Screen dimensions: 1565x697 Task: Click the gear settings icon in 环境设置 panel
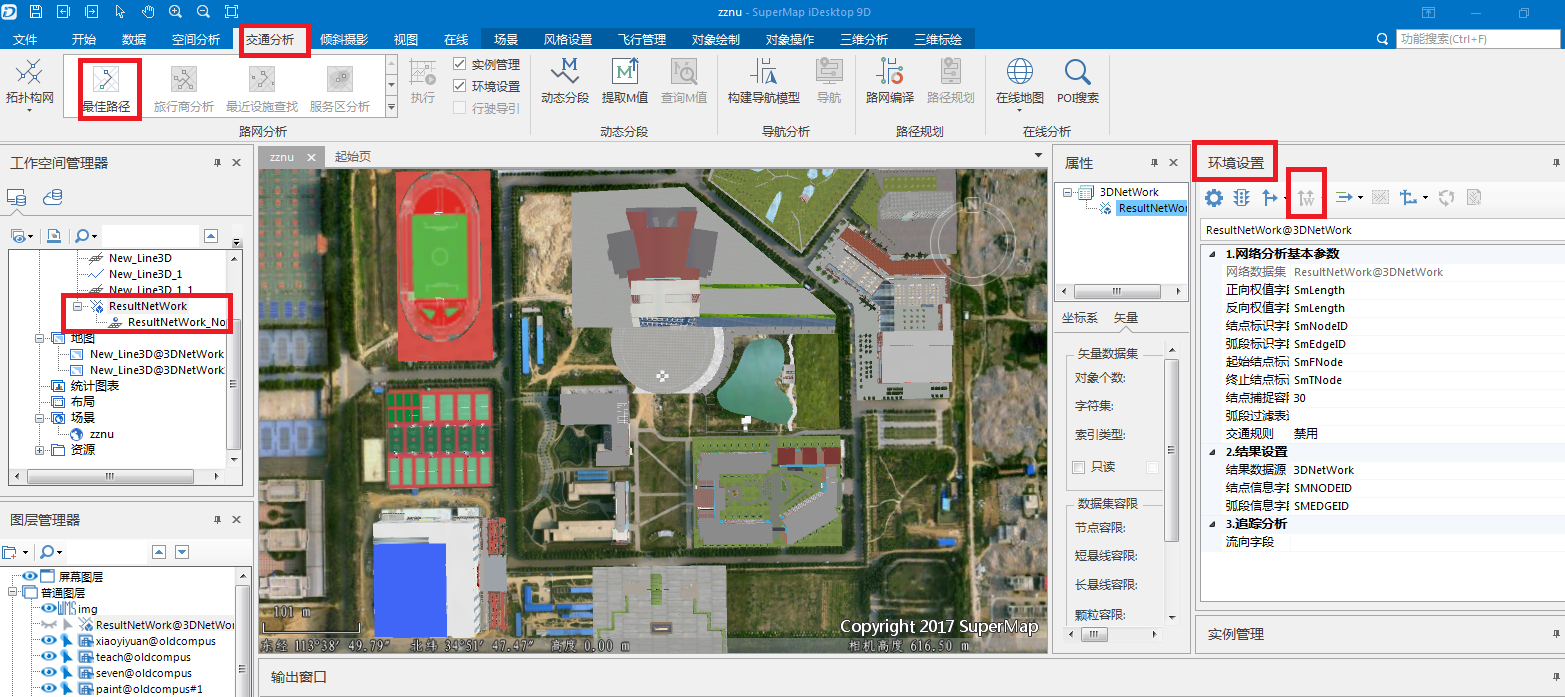coord(1214,198)
